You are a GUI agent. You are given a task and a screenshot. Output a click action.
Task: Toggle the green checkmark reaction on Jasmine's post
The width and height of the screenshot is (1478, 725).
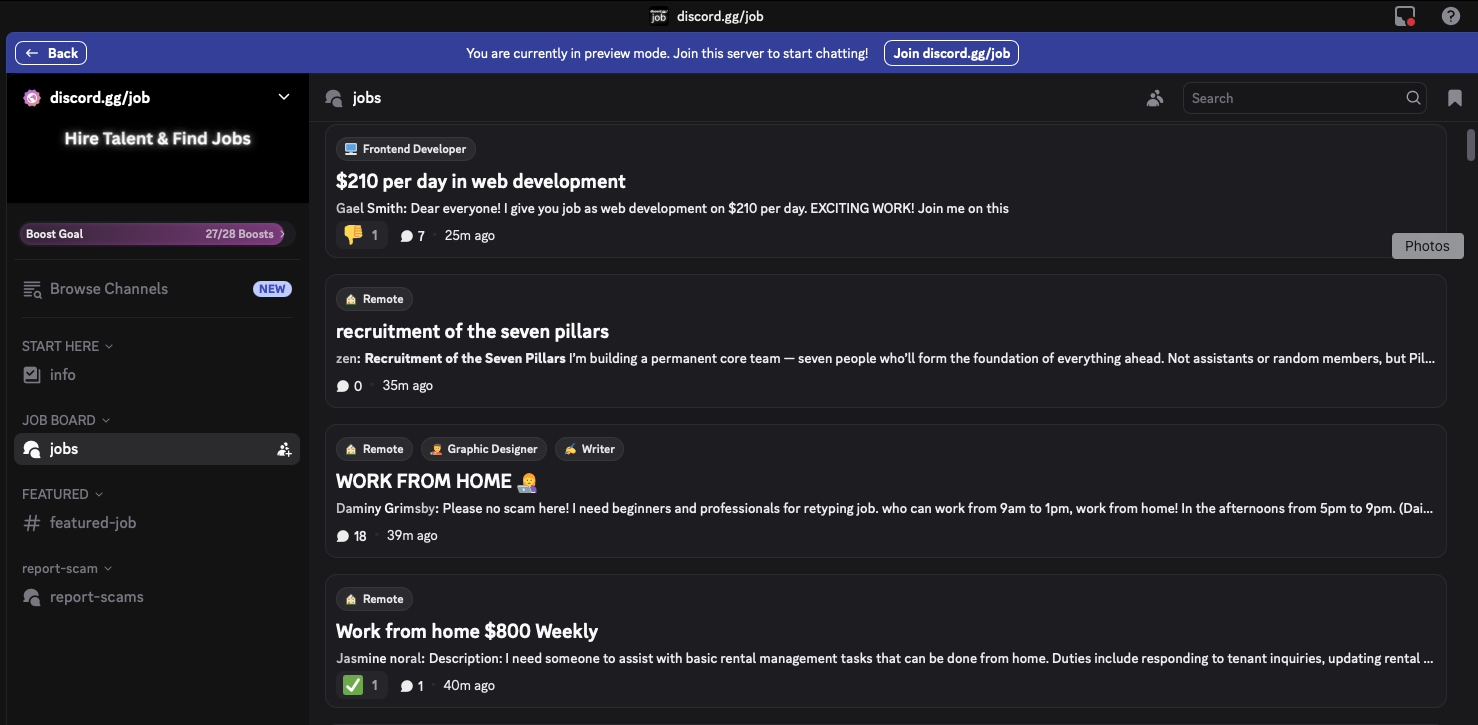point(360,684)
